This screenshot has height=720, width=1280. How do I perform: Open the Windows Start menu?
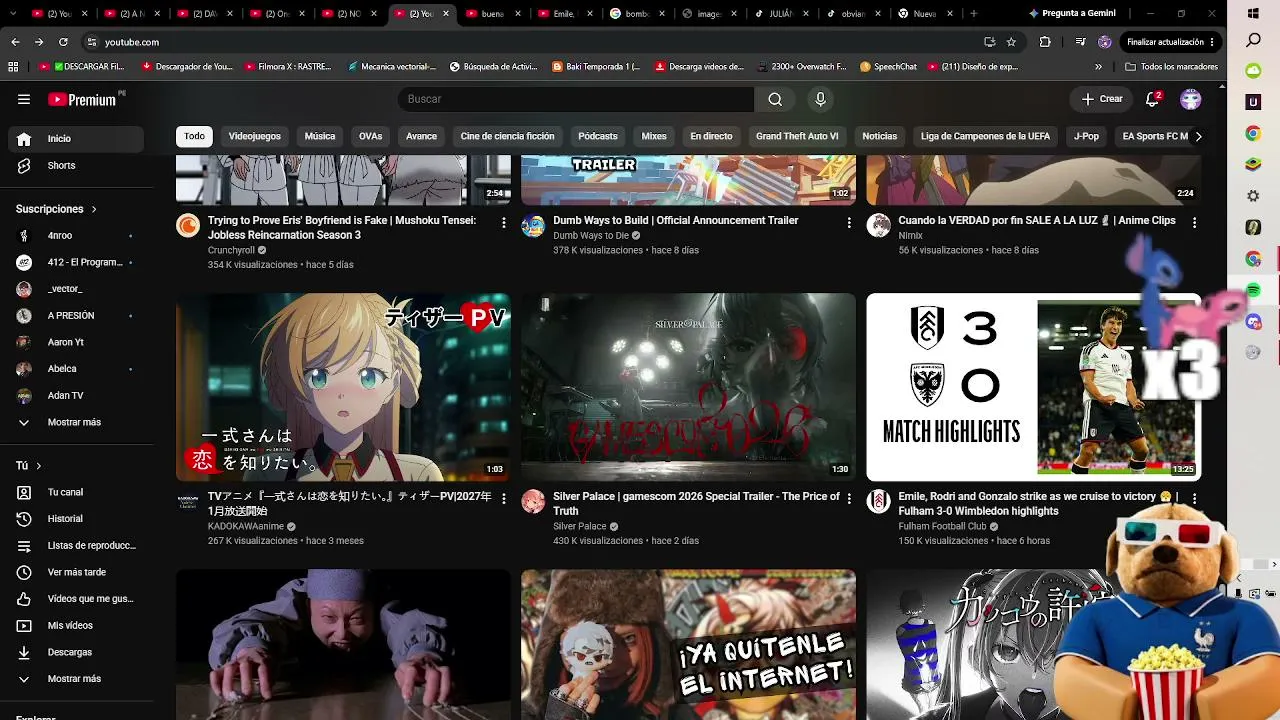point(1253,14)
